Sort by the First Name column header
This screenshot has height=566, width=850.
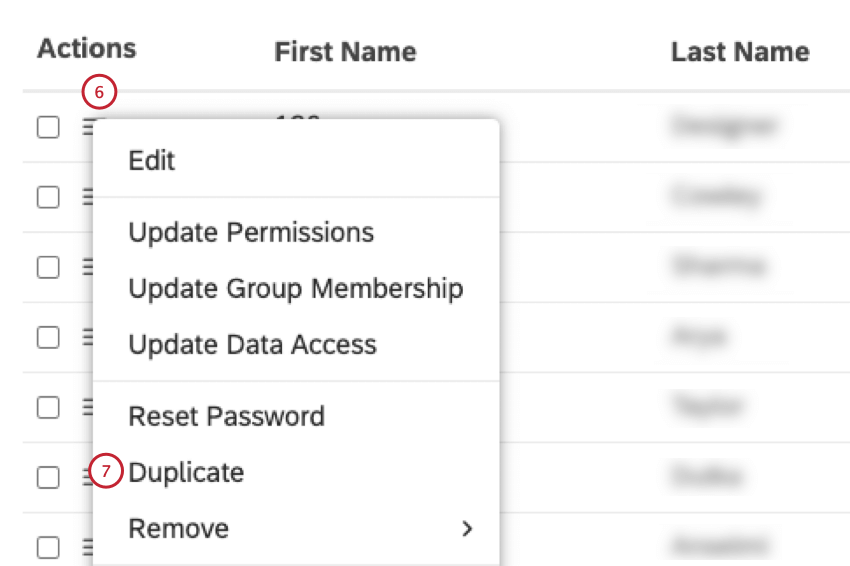[x=345, y=52]
